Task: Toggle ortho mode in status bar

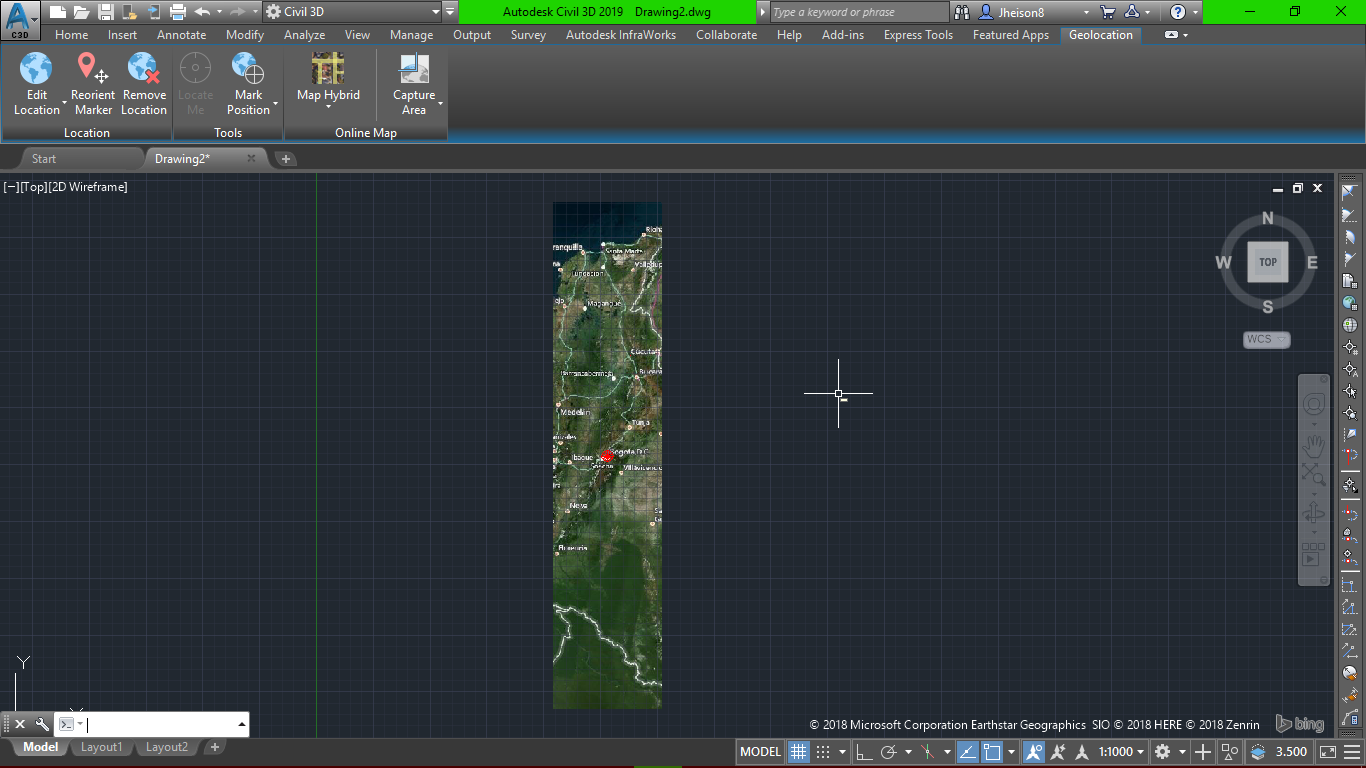Action: 867,752
